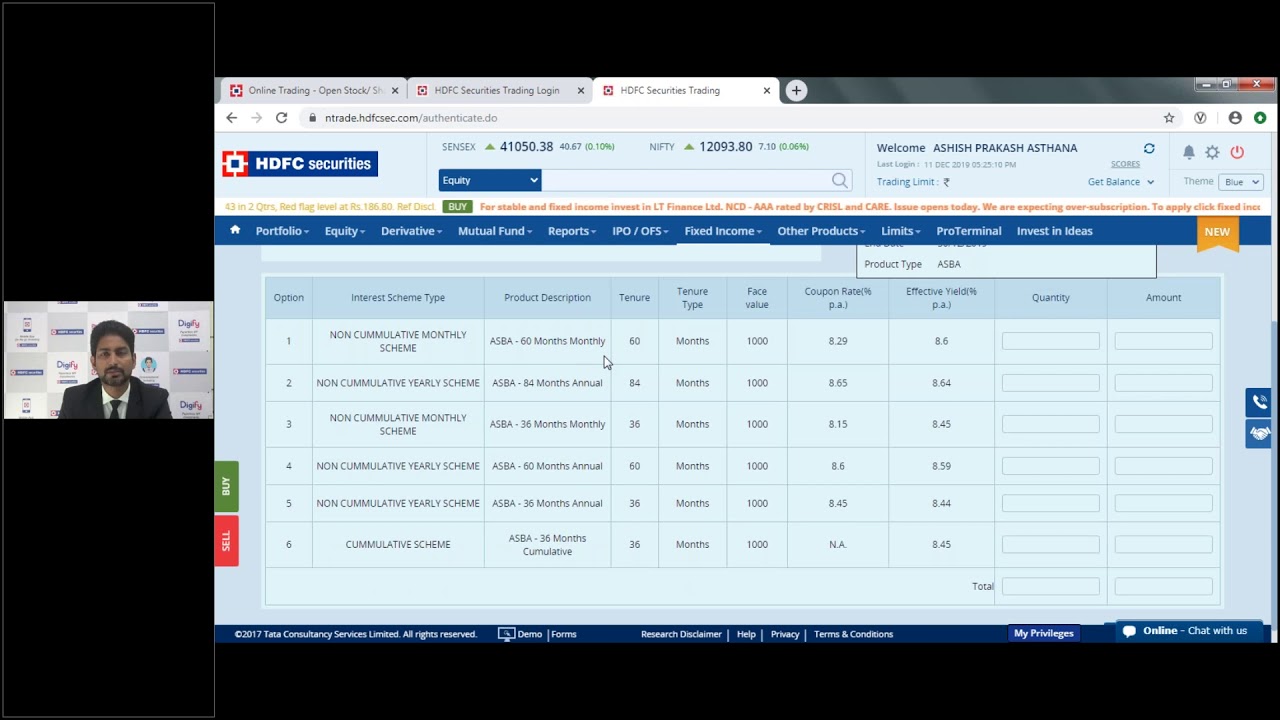
Task: Expand the Get Balance dropdown
Action: (x=1121, y=182)
